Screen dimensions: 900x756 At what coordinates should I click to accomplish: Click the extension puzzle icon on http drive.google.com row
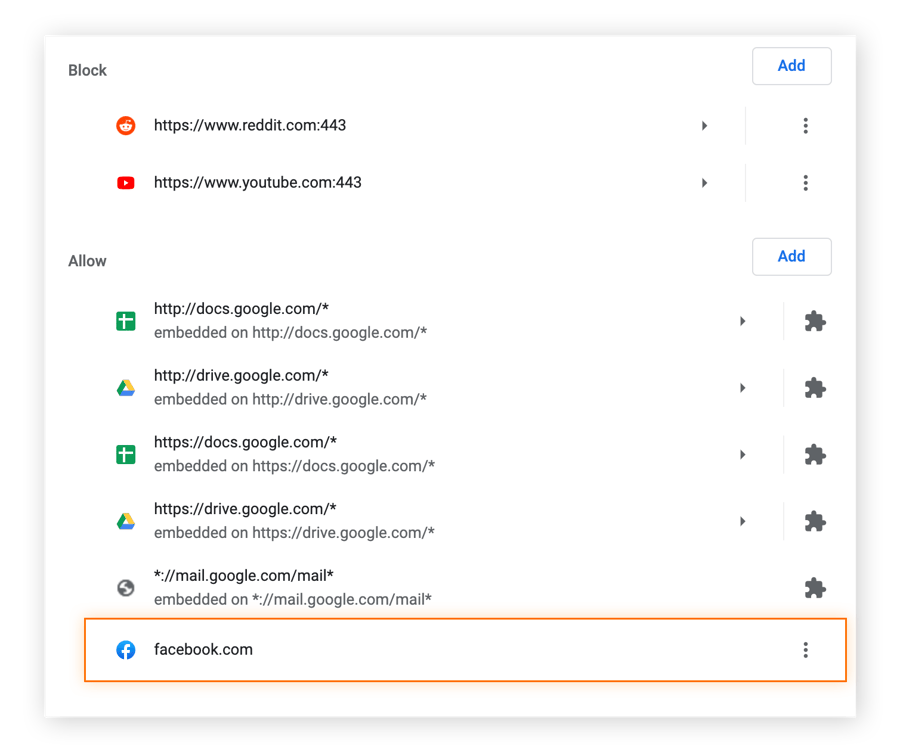815,387
